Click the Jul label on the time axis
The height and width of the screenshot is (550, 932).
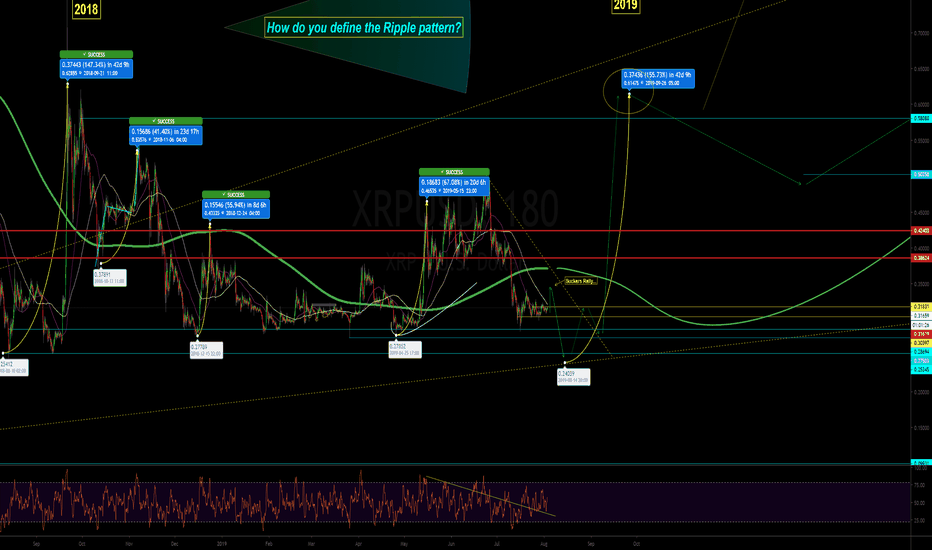(497, 543)
